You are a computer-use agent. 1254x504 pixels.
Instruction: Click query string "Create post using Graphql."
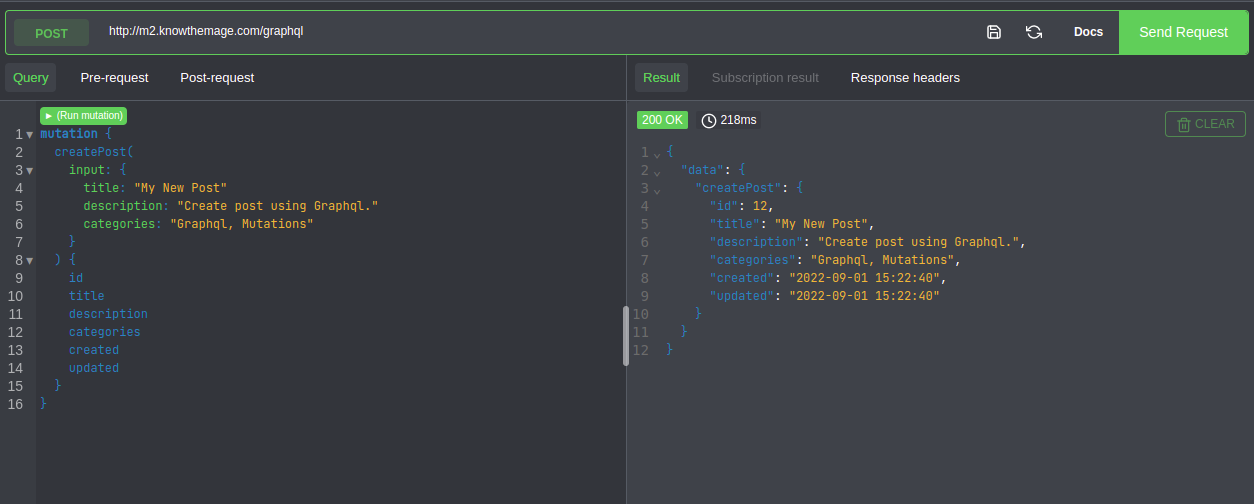(x=278, y=206)
